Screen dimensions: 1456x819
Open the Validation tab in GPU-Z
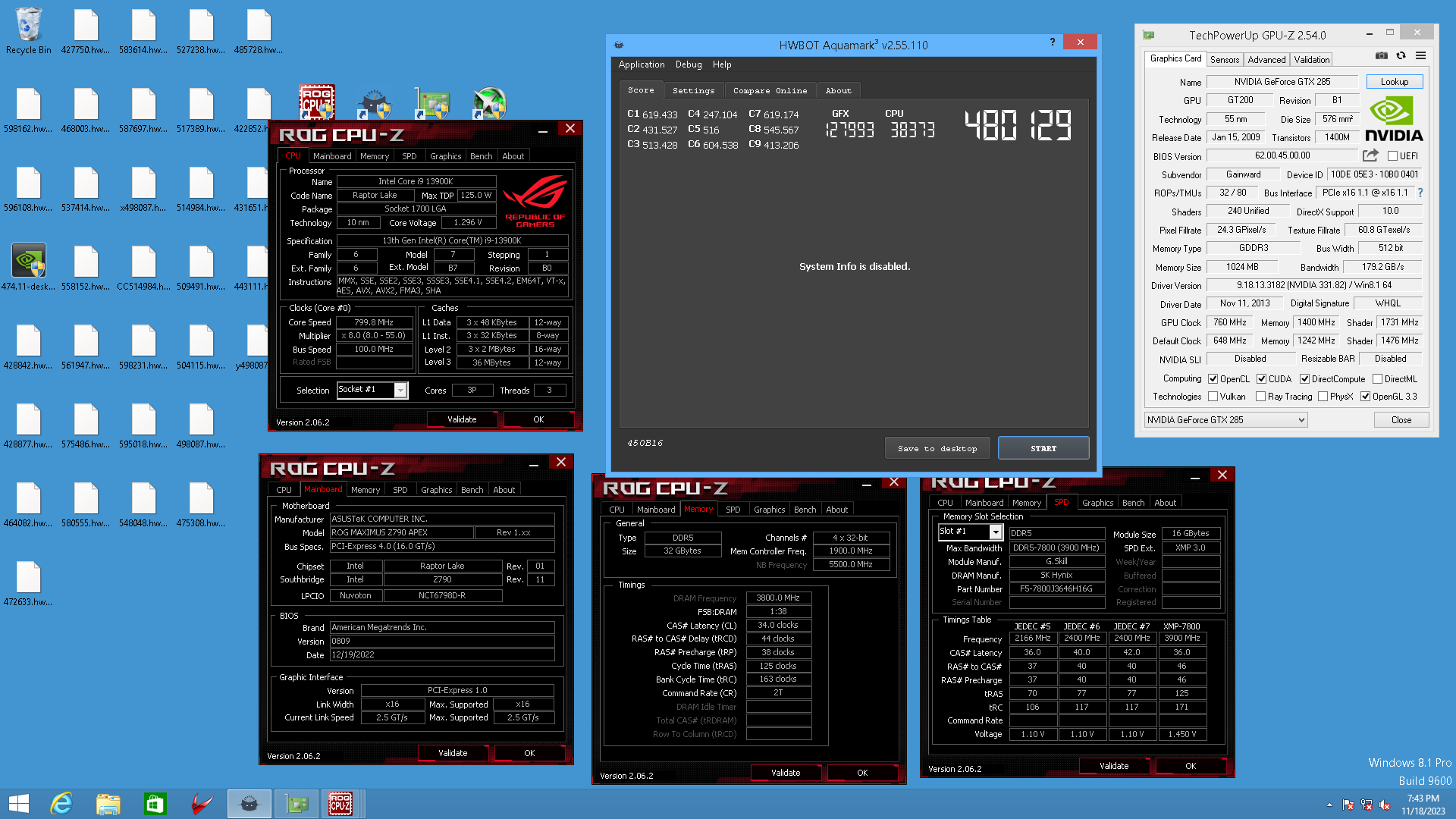[1311, 60]
